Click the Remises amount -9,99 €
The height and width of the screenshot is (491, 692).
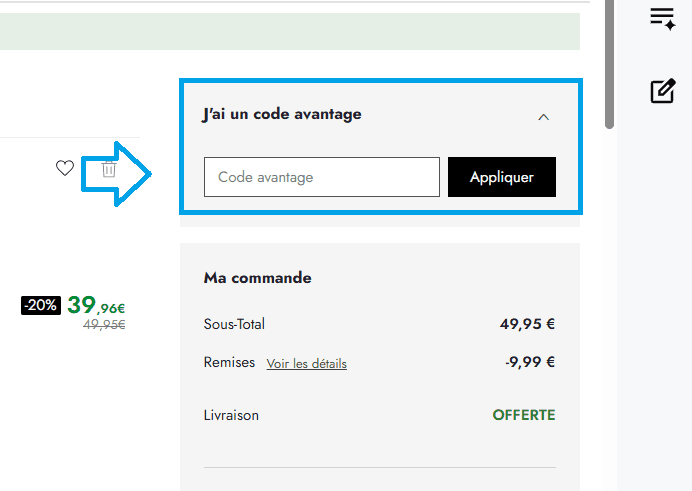click(x=530, y=362)
